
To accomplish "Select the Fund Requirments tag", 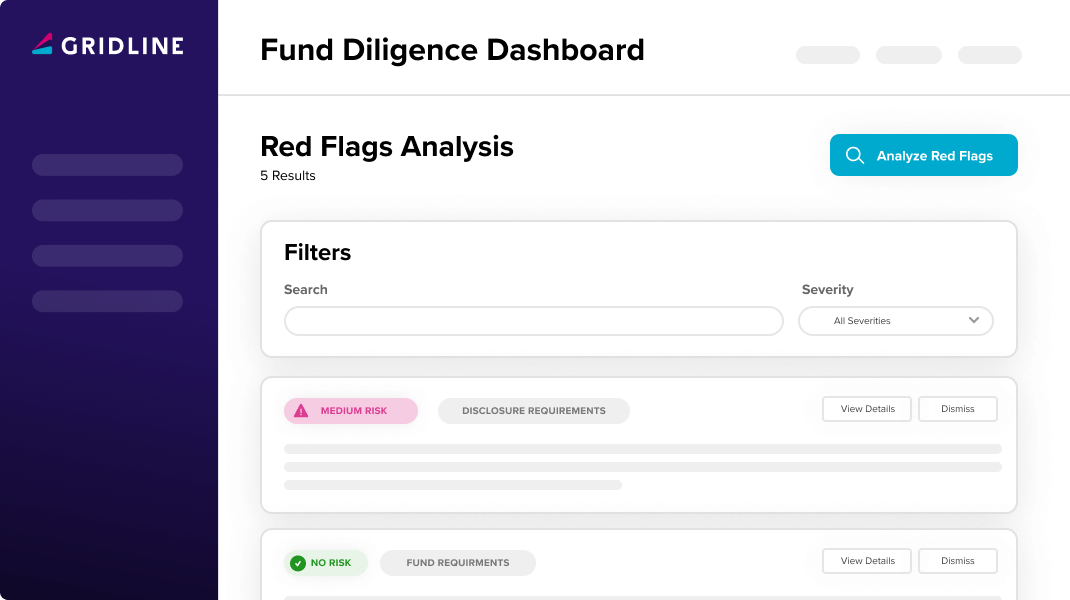I will click(457, 563).
